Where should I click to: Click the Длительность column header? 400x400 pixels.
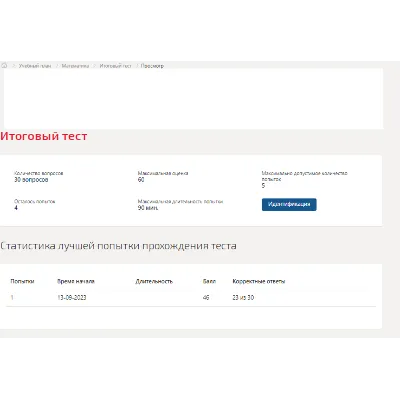pos(154,281)
